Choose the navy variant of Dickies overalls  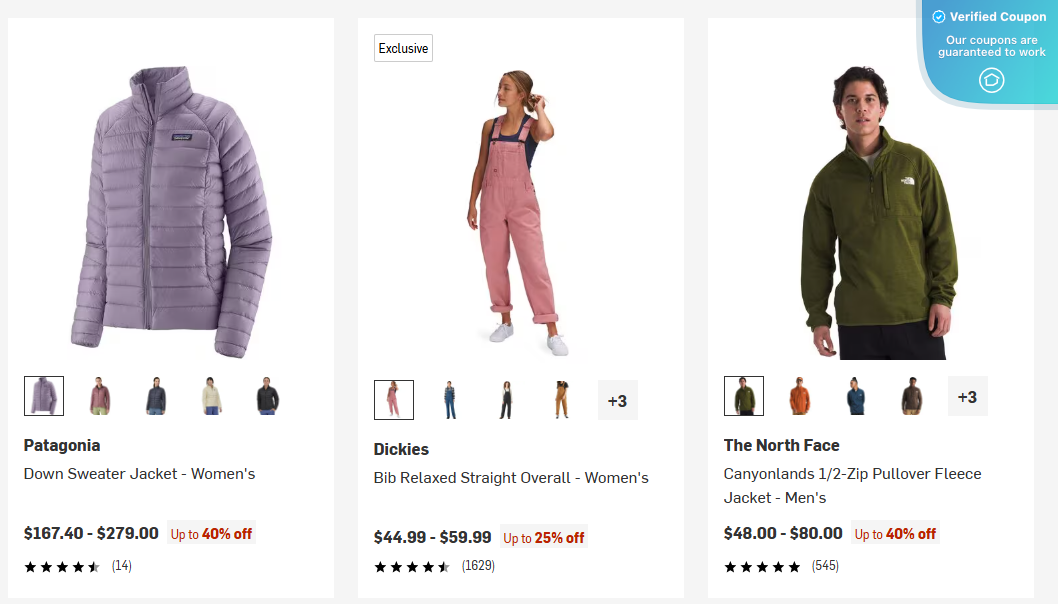point(450,398)
